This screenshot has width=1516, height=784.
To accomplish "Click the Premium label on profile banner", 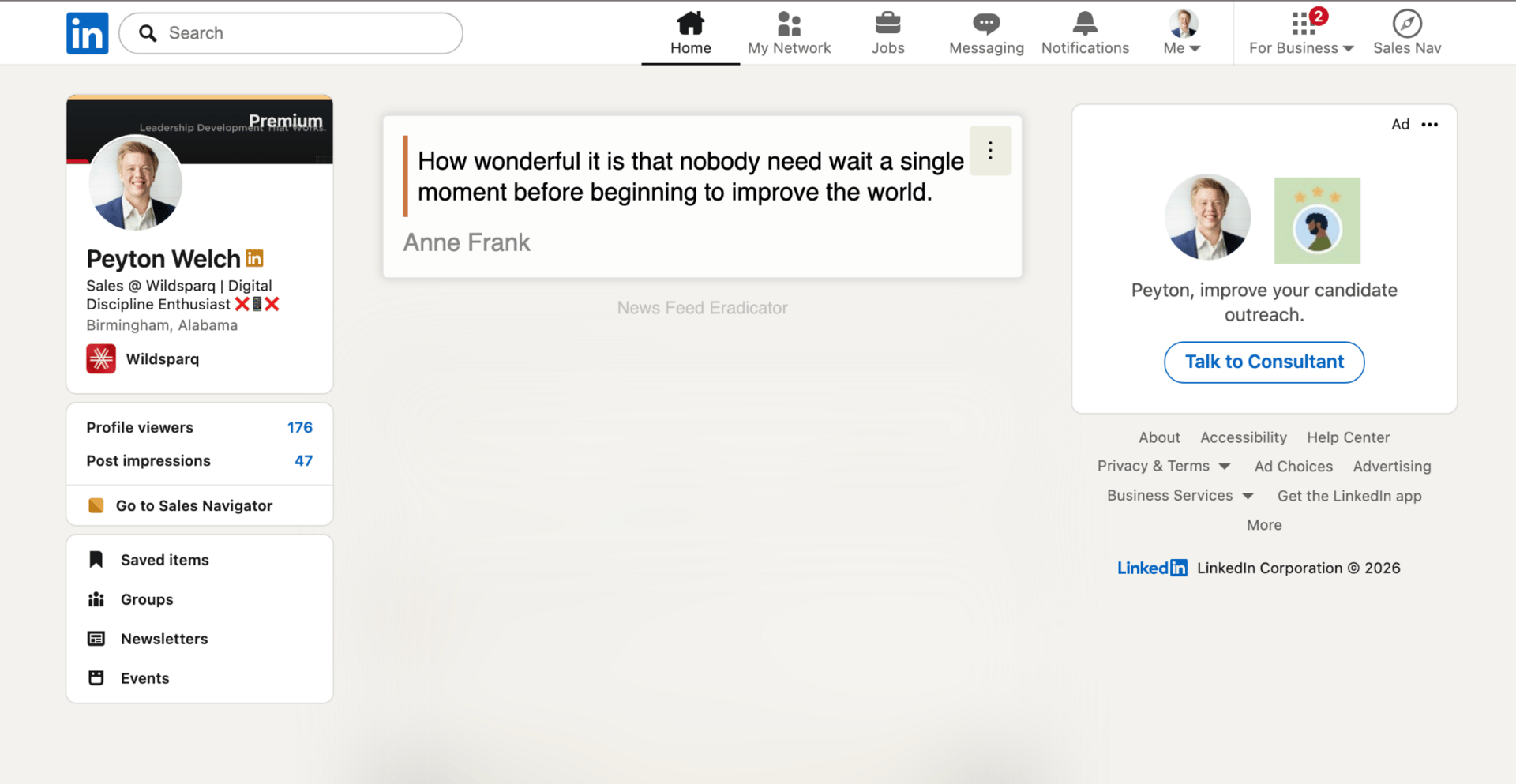I will (x=286, y=121).
